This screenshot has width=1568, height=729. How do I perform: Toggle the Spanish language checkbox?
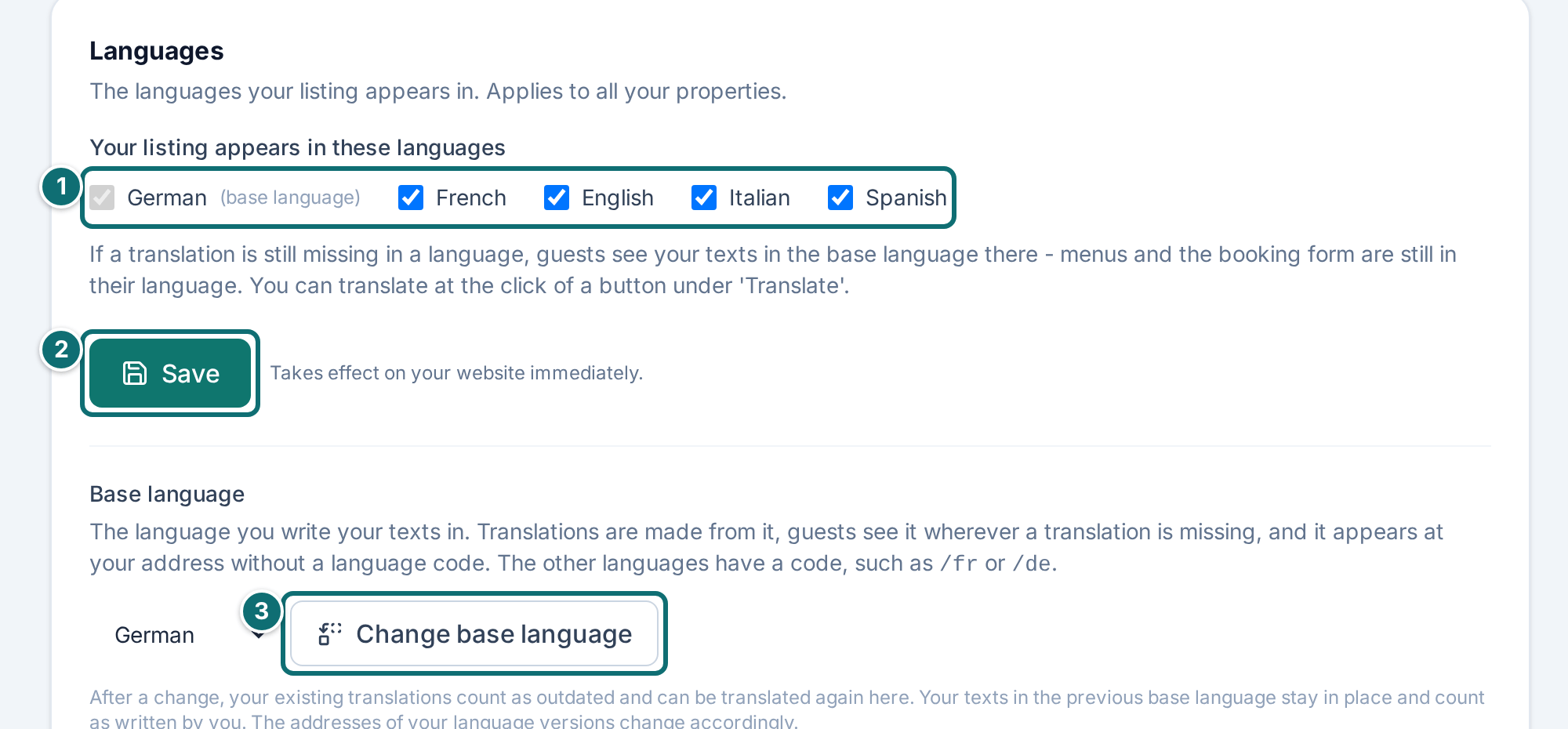(x=840, y=198)
